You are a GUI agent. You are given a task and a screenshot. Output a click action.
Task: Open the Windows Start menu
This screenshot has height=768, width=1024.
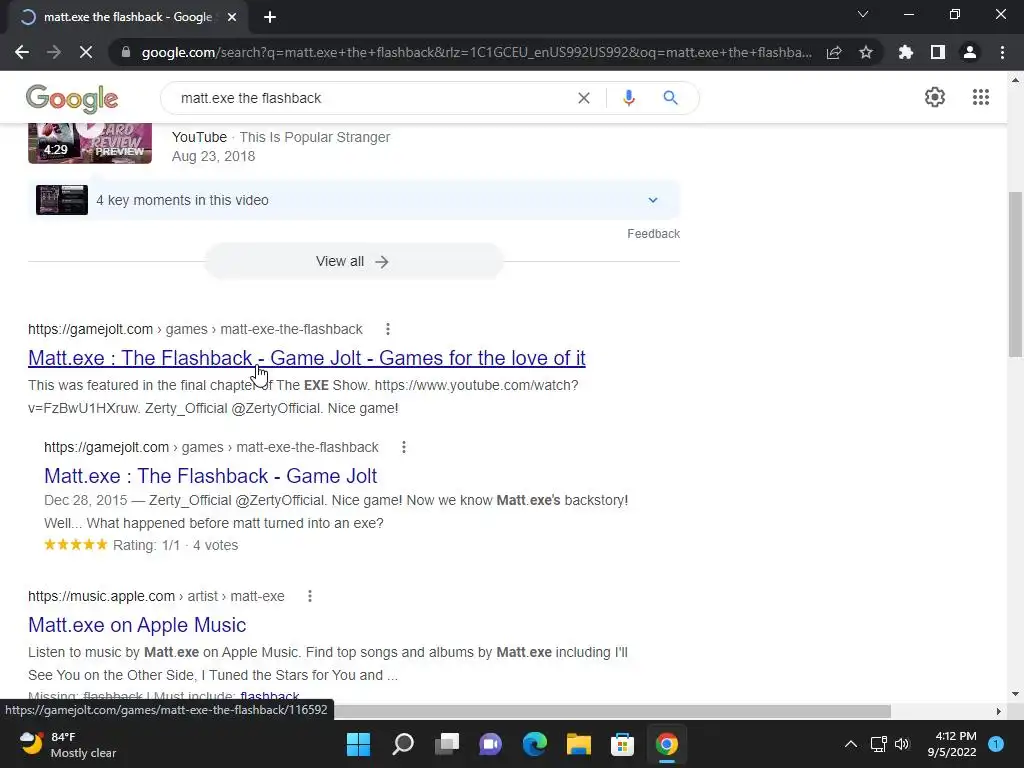359,744
